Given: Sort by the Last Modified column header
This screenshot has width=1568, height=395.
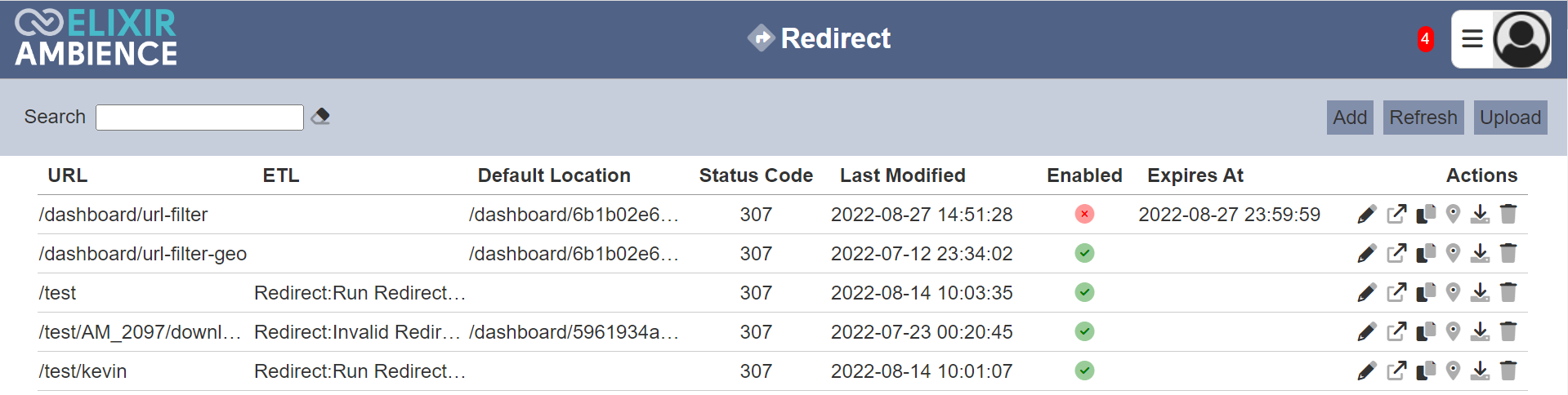Looking at the screenshot, I should click(902, 175).
